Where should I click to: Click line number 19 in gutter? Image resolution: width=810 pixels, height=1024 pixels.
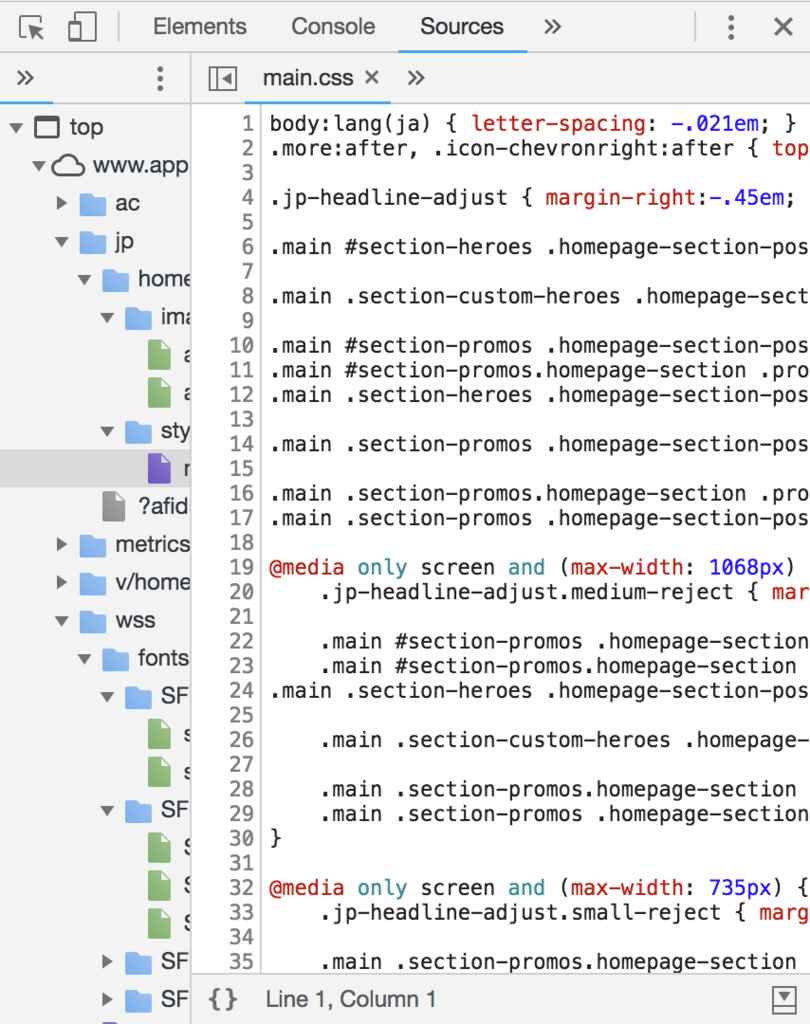[242, 567]
